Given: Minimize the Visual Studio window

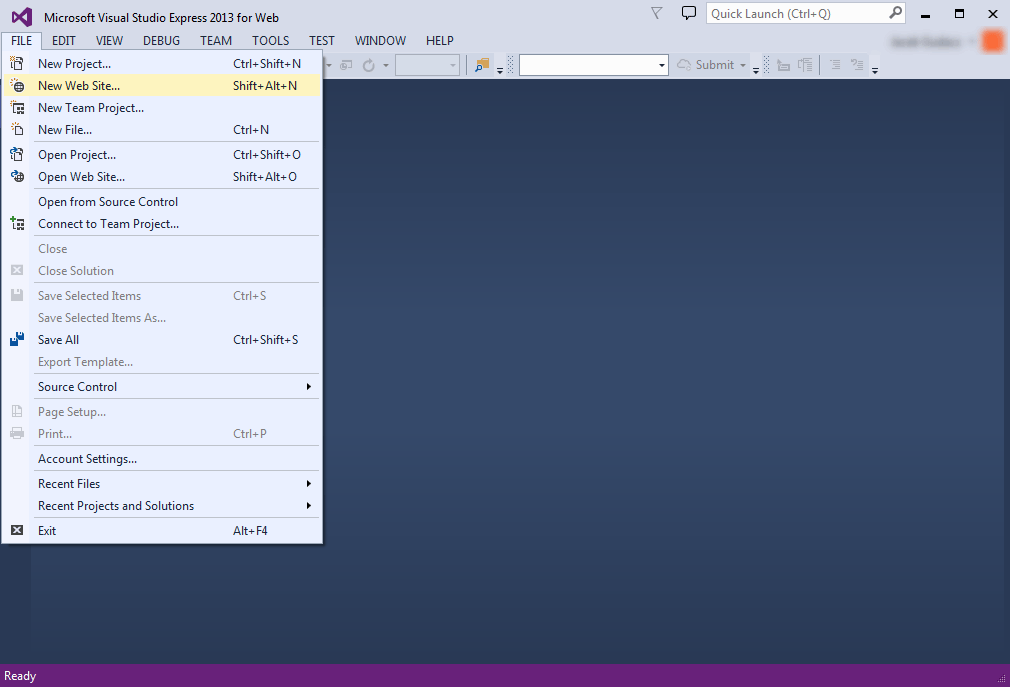Looking at the screenshot, I should coord(926,14).
